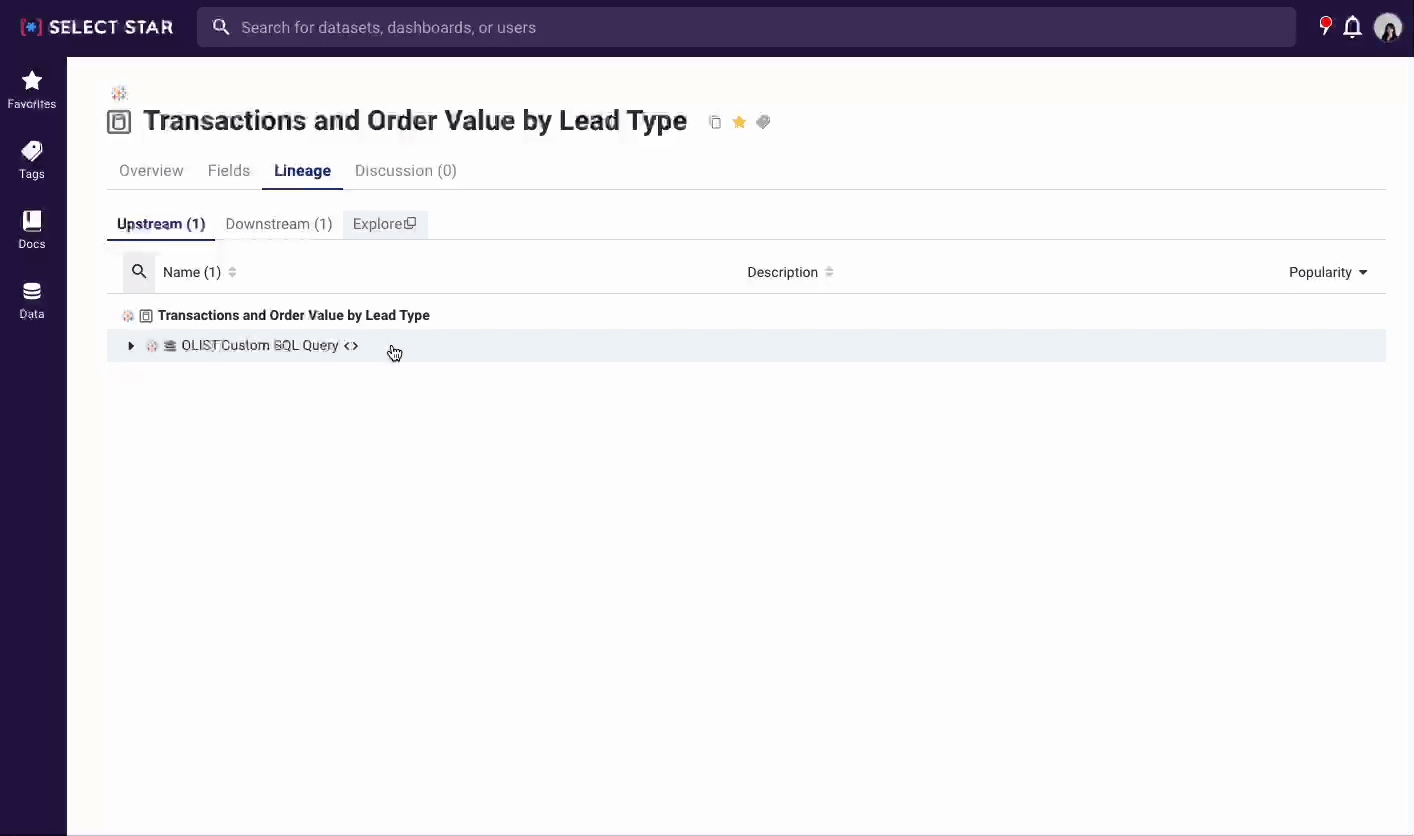Open Tags in the left sidebar

[32, 159]
